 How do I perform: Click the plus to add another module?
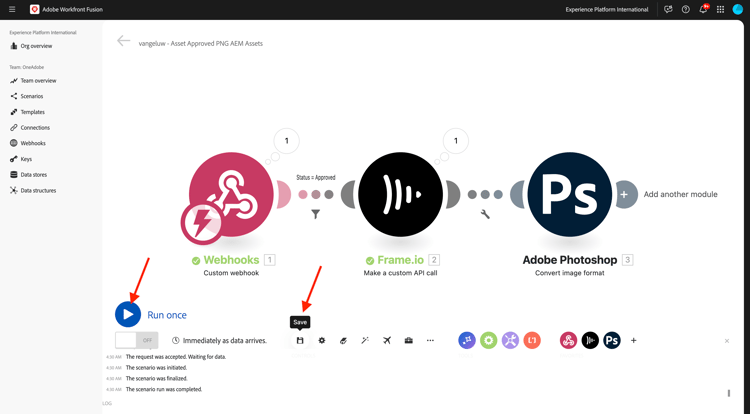point(624,194)
